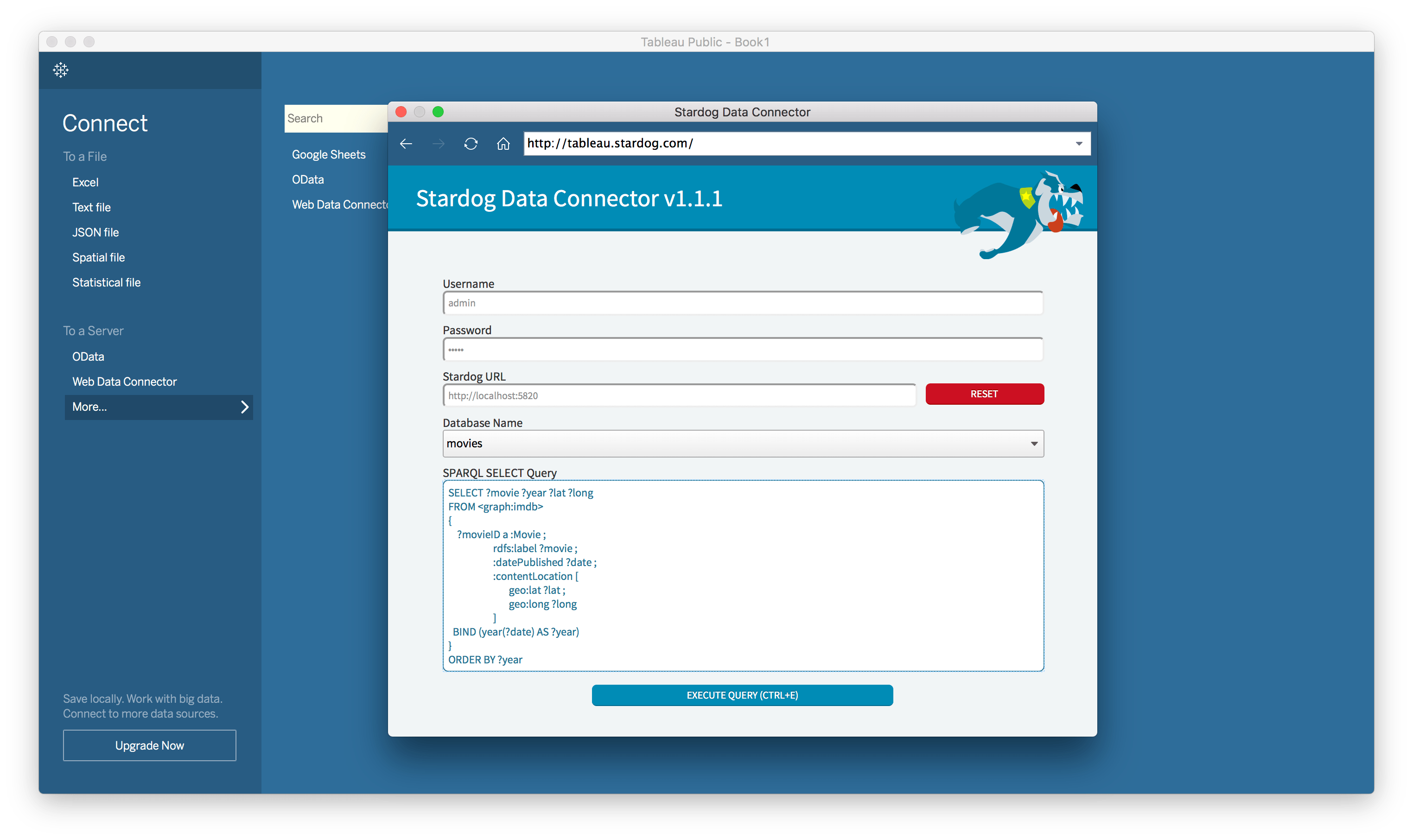Viewport: 1413px width, 840px height.
Task: Choose Web Data Connector in search list
Action: (x=339, y=204)
